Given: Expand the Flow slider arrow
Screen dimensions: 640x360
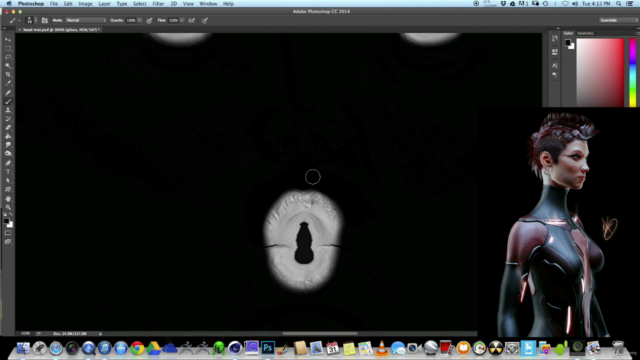Looking at the screenshot, I should coord(182,20).
